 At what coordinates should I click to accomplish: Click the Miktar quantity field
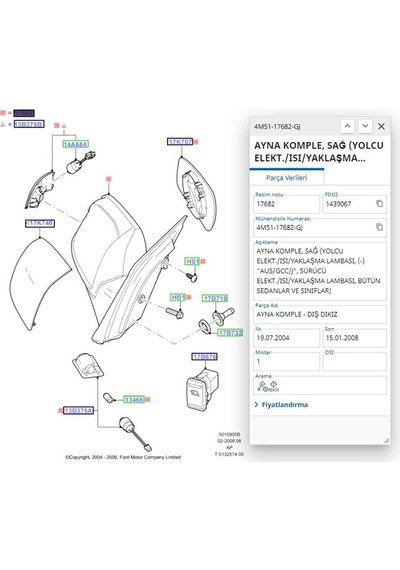tap(287, 361)
